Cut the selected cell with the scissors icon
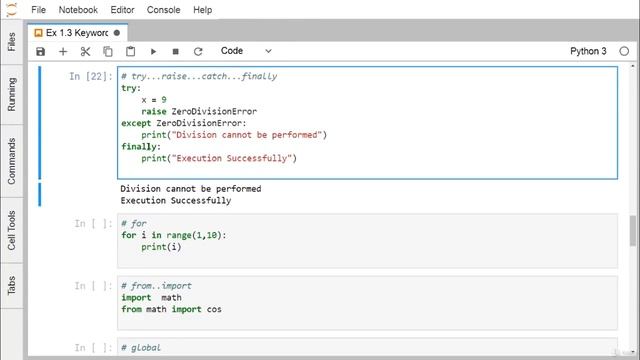Viewport: 640px width, 360px height. click(85, 51)
